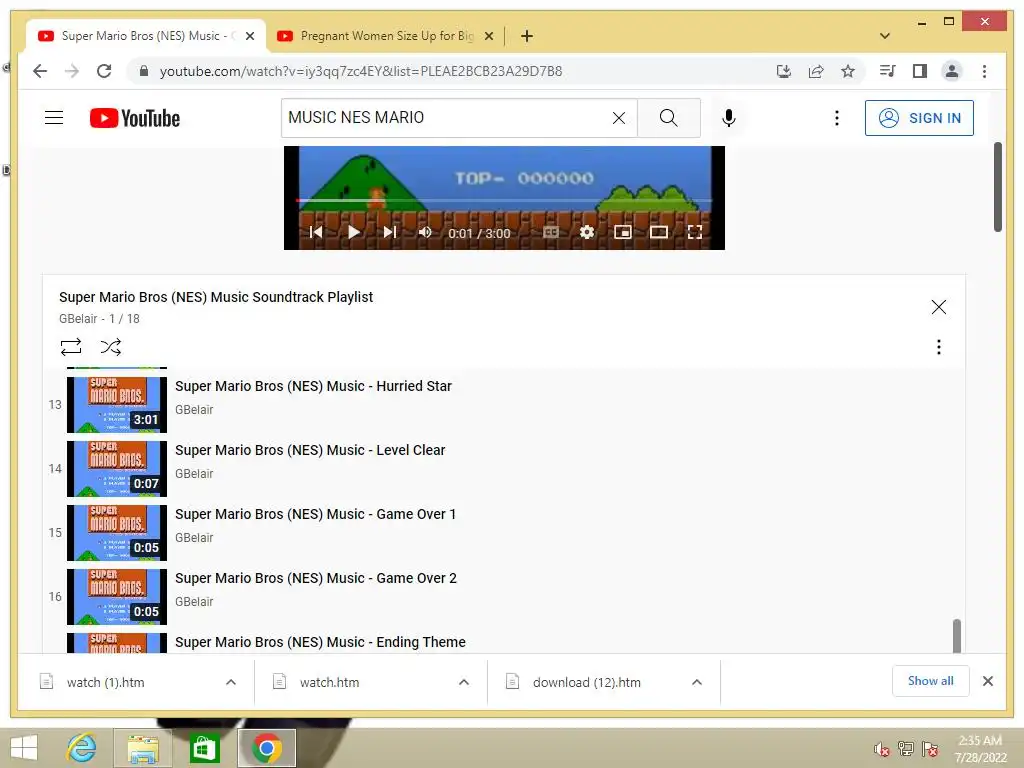Screen dimensions: 1024x768
Task: Open playlist three-dot options menu
Action: pyautogui.click(x=938, y=347)
